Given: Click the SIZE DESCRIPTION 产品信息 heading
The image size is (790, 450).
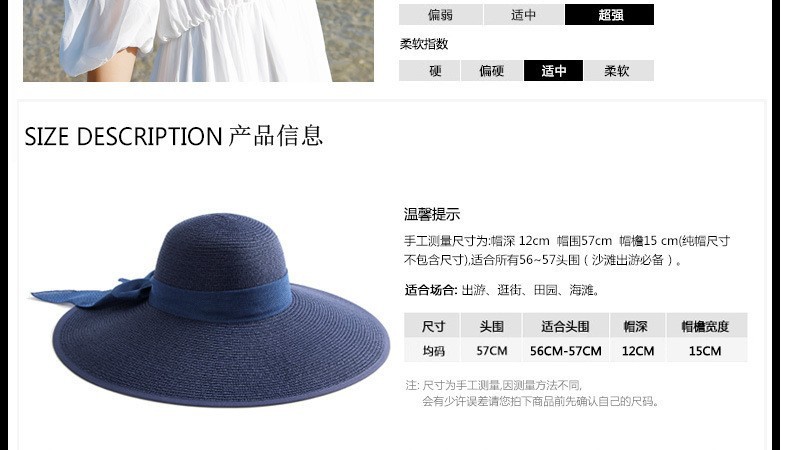Looking at the screenshot, I should tap(173, 136).
